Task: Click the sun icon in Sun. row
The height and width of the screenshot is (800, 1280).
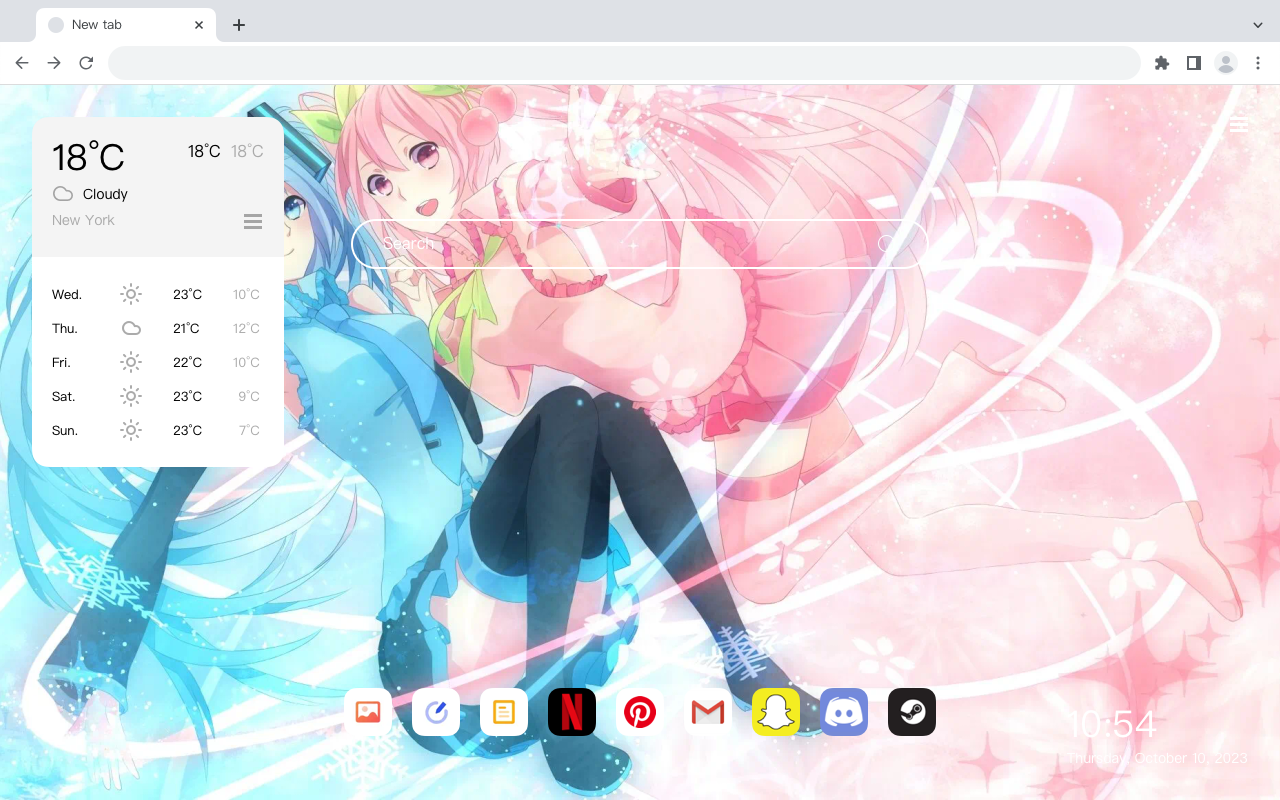Action: 131,430
